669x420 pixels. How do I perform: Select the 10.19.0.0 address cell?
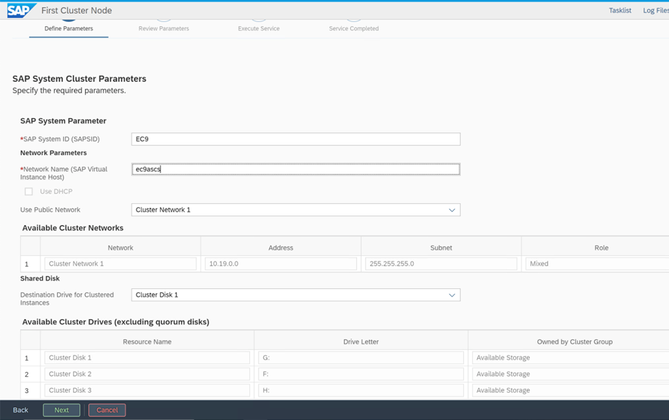[x=281, y=264]
